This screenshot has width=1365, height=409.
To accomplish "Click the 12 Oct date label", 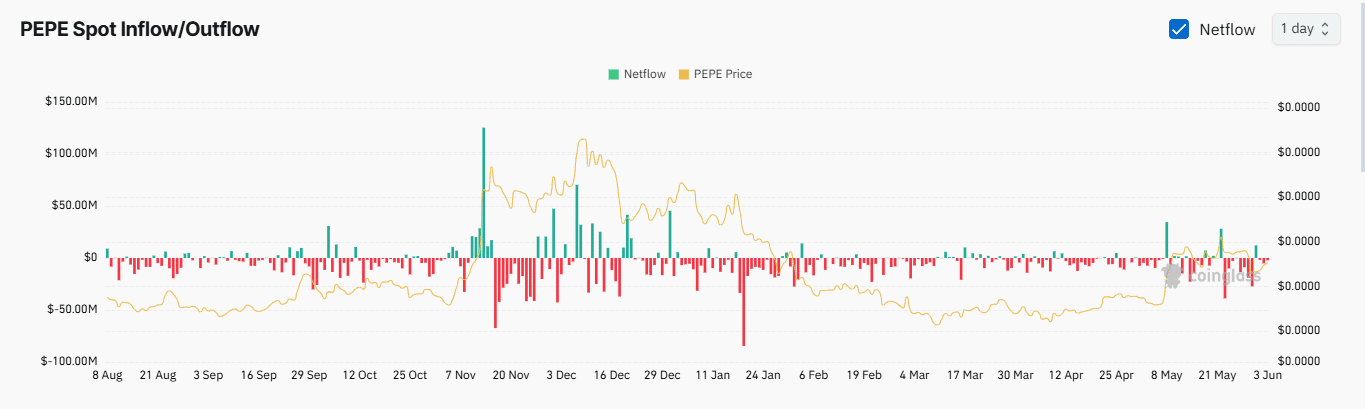I will click(x=359, y=376).
